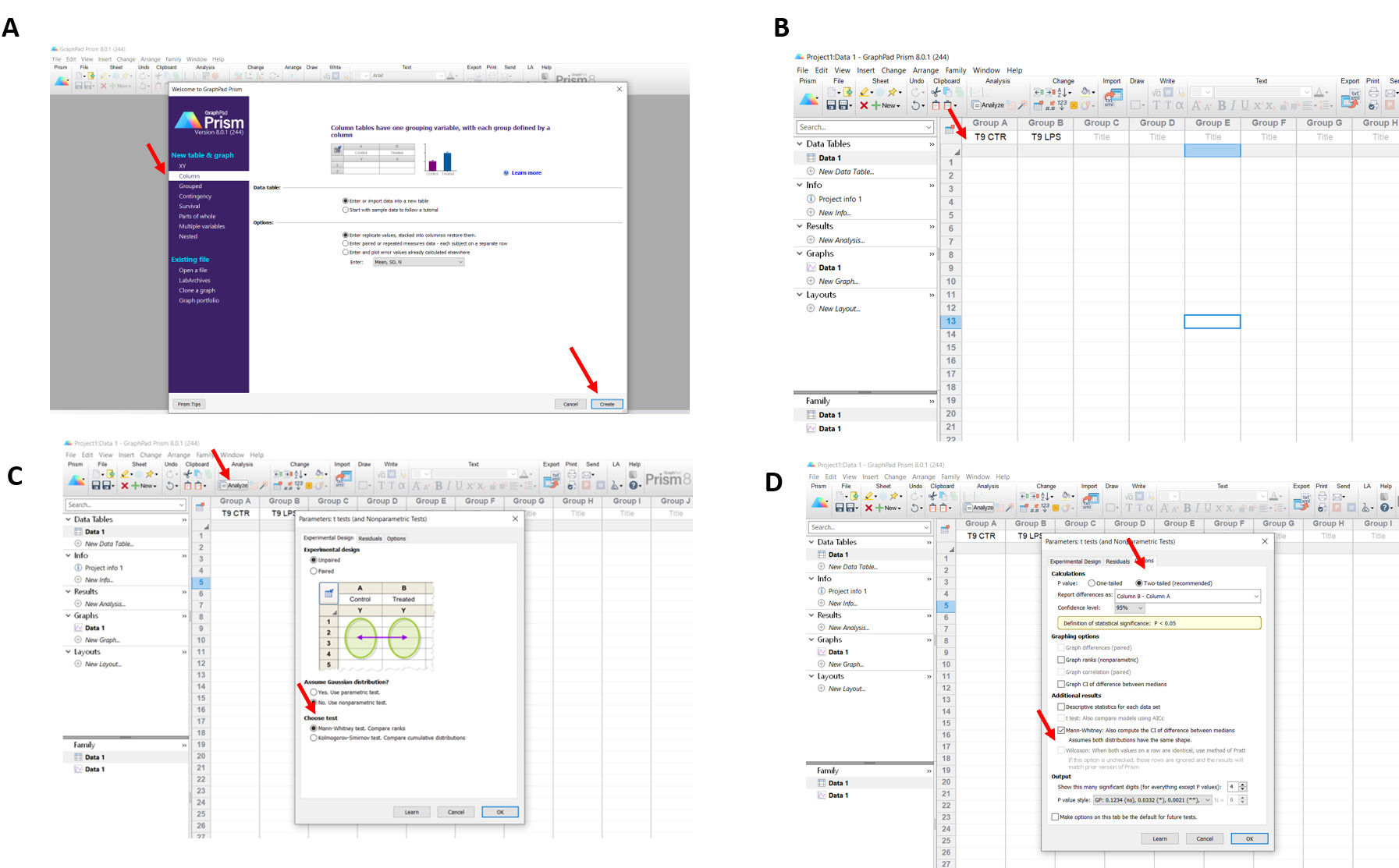
Task: Select Grouped table type in Welcome dialog
Action: coord(190,186)
